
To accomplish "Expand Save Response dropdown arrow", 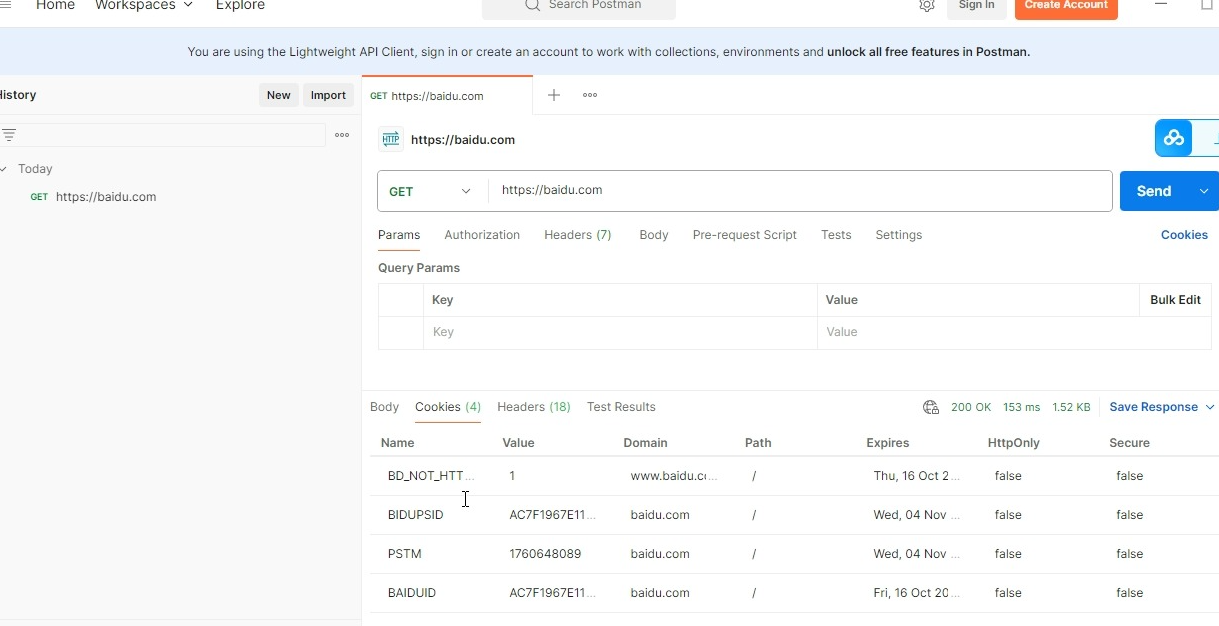I will click(x=1210, y=407).
